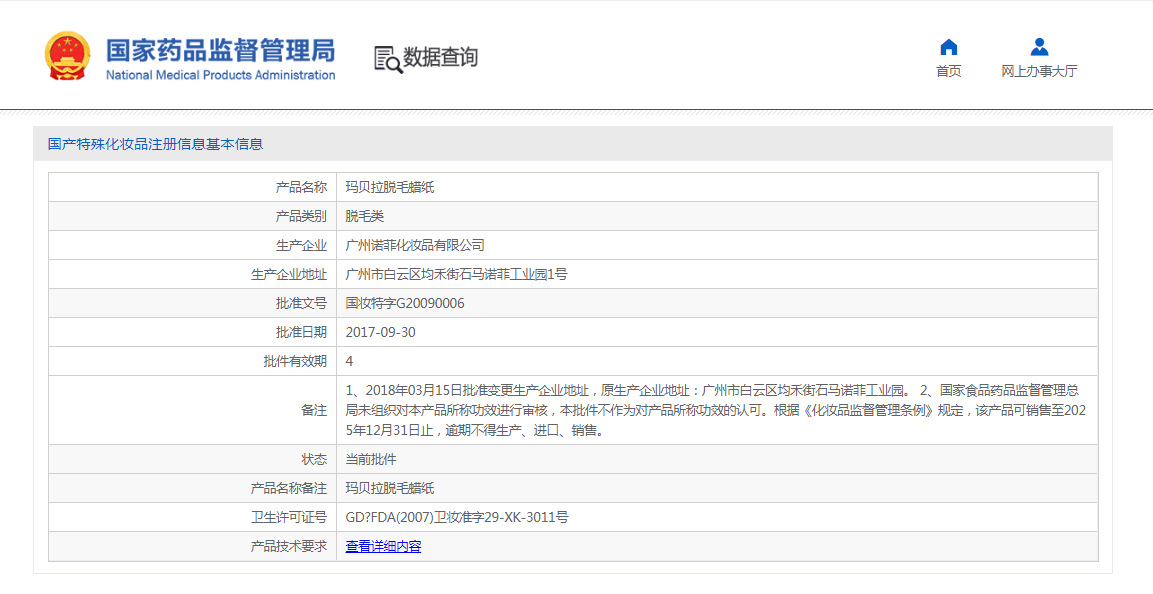
Task: Select 广州诺菲化妆品有限公司 value
Action: click(x=415, y=246)
